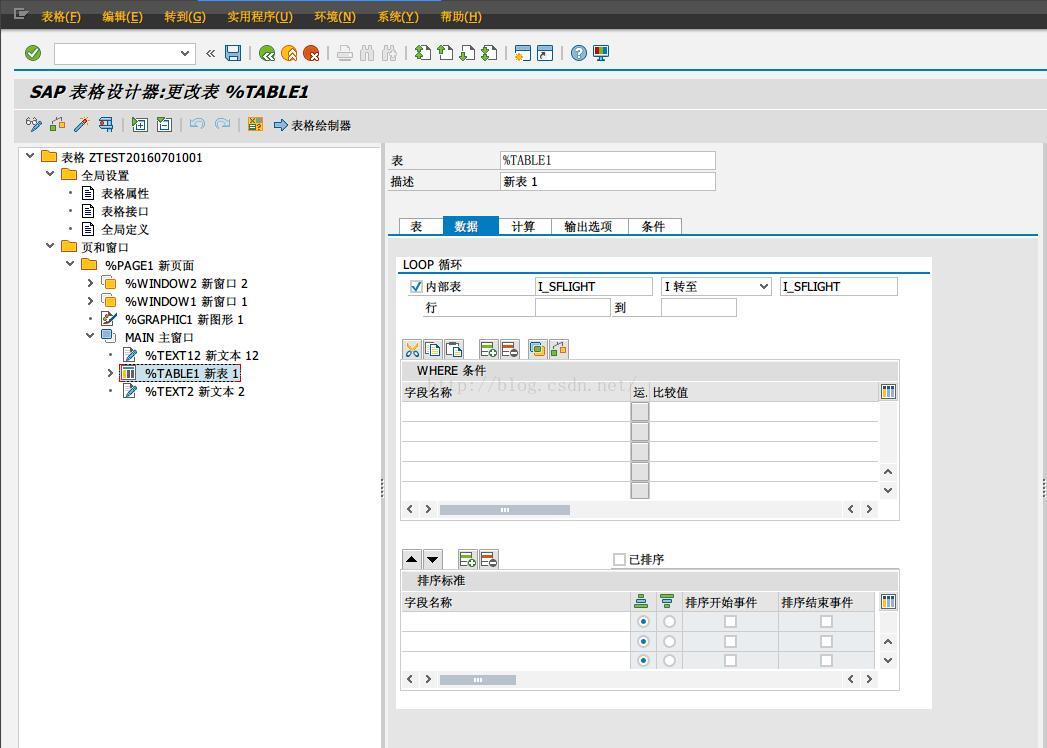Collapse the 页和窗口 folder
The height and width of the screenshot is (748, 1047).
50,246
